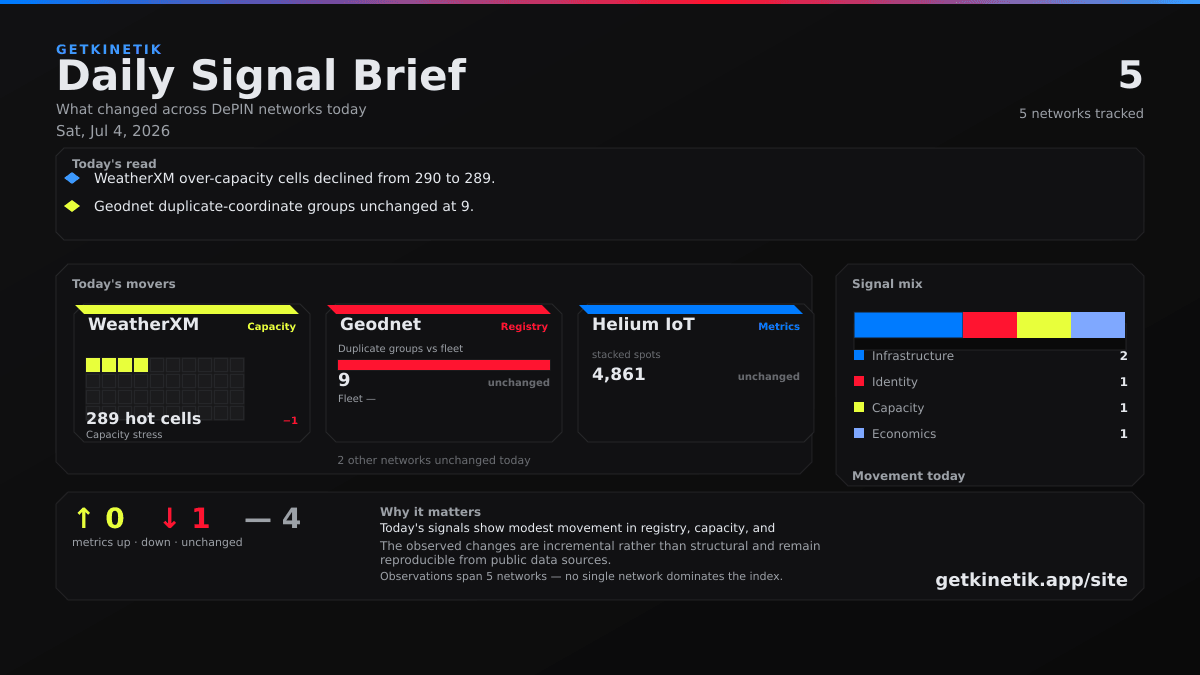
Task: Click the Infrastructure legend label
Action: [913, 356]
